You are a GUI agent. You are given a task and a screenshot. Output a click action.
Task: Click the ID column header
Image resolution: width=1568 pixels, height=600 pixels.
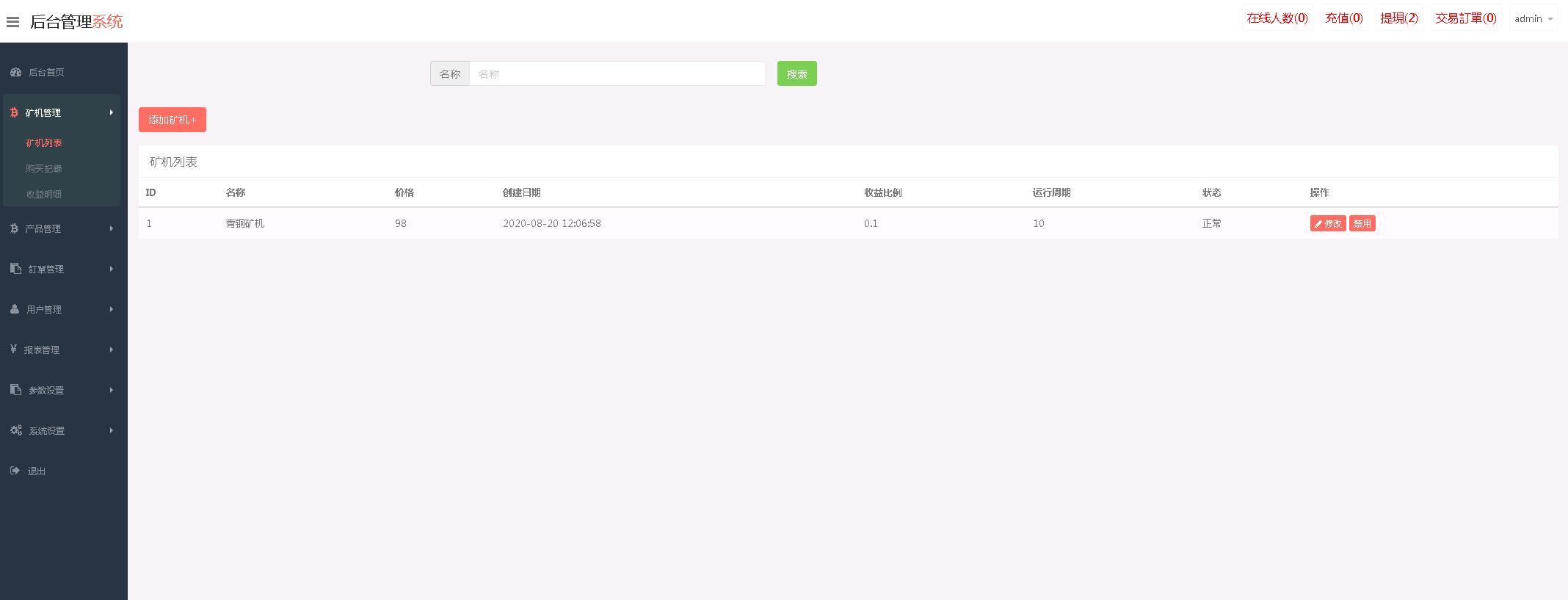click(x=150, y=192)
